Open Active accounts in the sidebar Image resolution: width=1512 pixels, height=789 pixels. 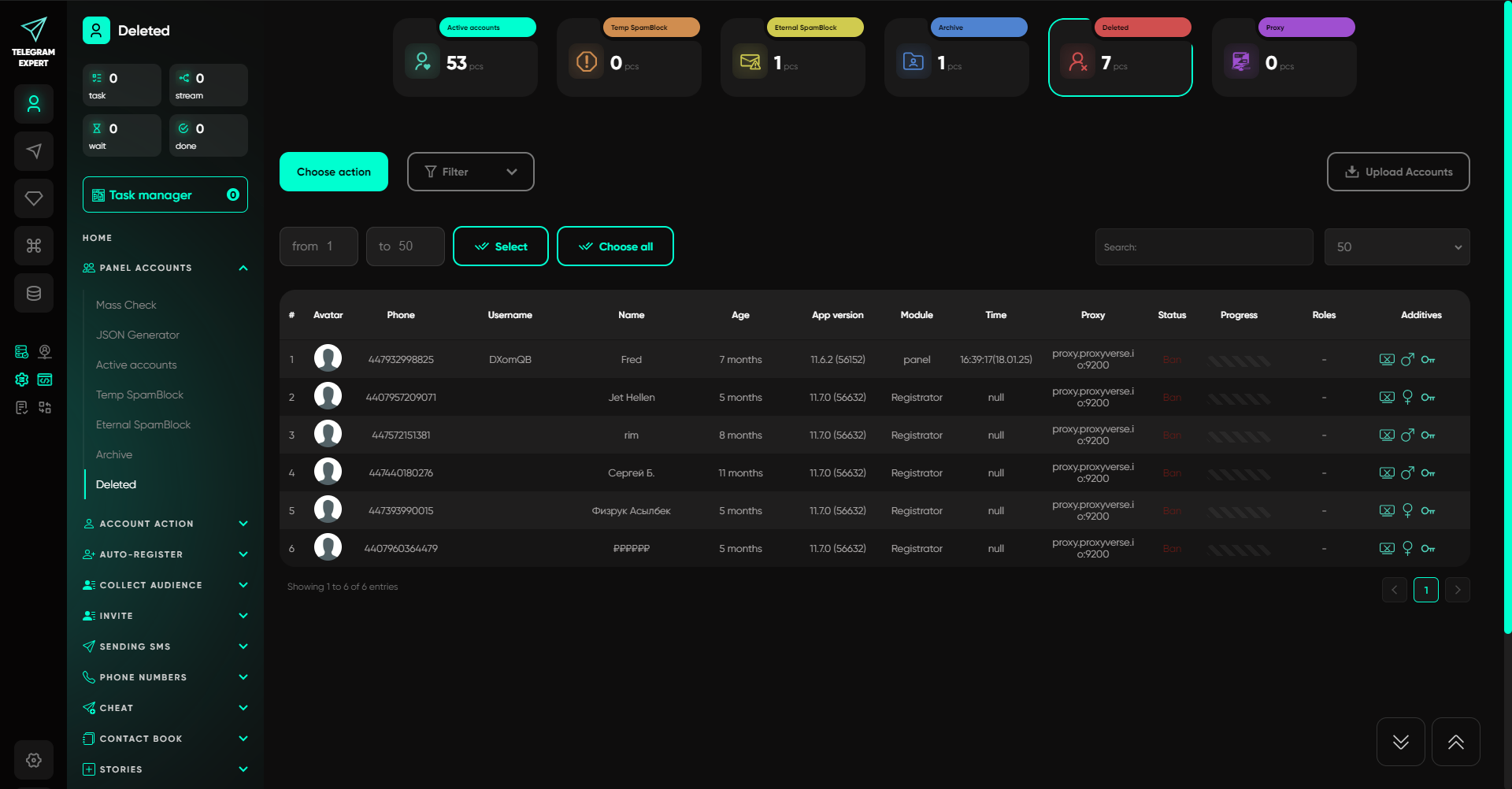pyautogui.click(x=136, y=365)
